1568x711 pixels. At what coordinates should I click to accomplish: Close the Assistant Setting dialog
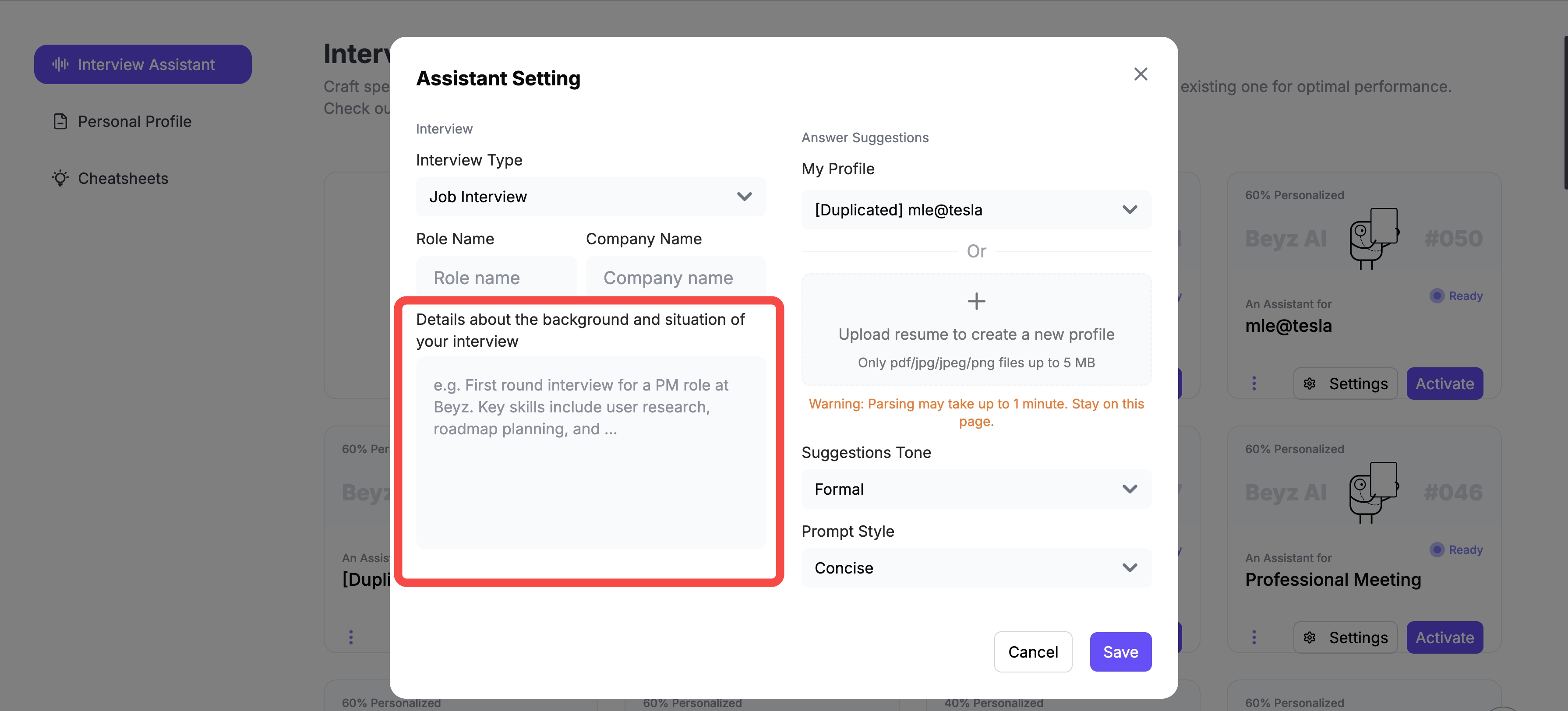1141,74
